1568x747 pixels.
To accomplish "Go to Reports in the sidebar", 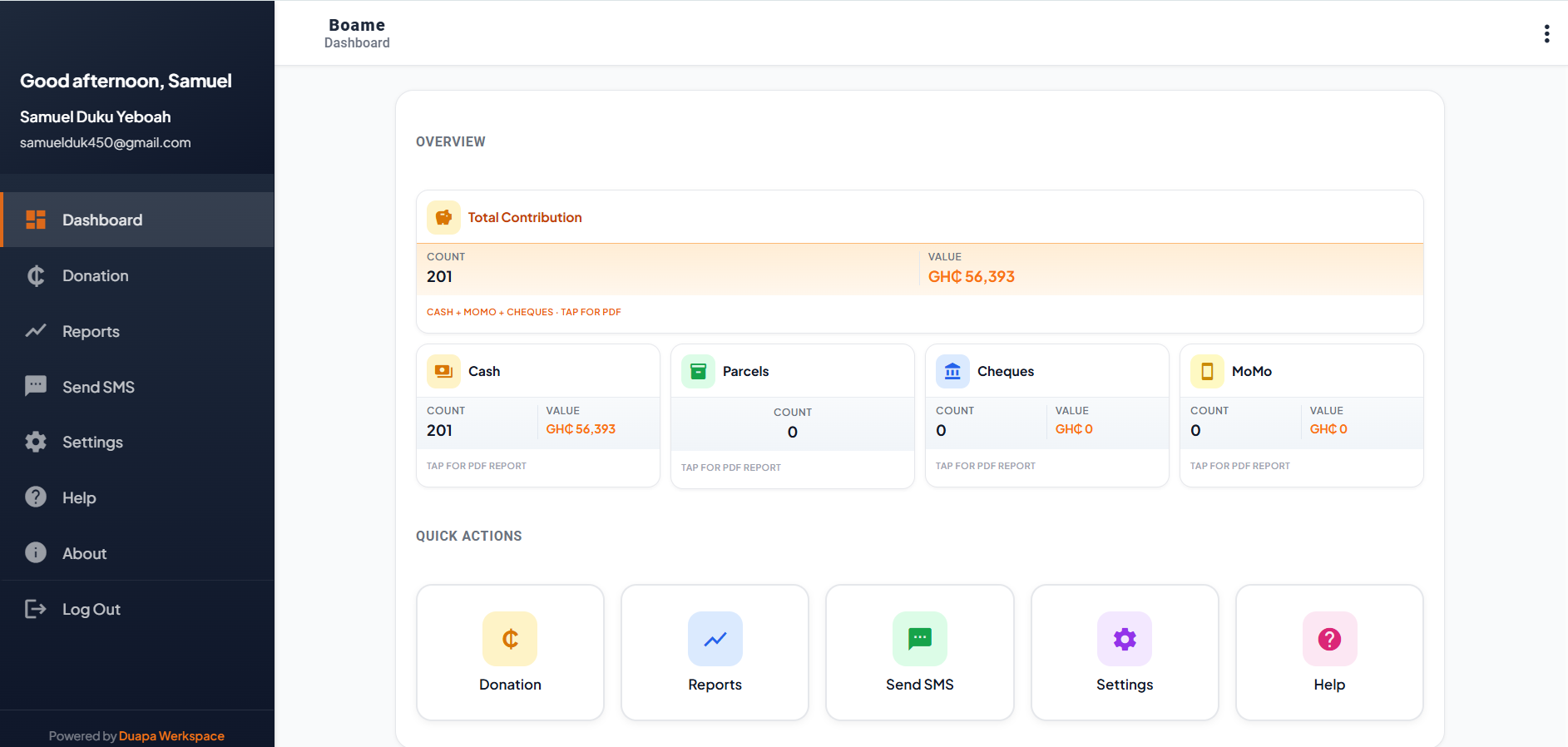I will pyautogui.click(x=137, y=331).
